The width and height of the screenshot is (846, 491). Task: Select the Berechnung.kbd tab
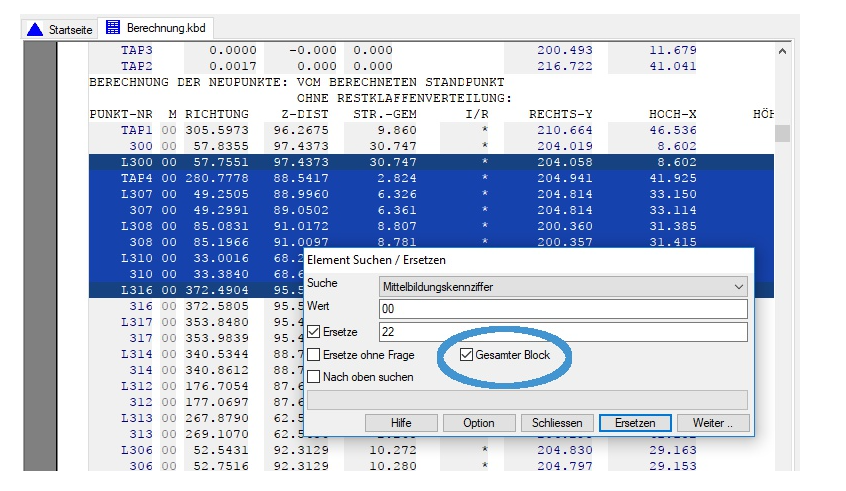tap(161, 29)
